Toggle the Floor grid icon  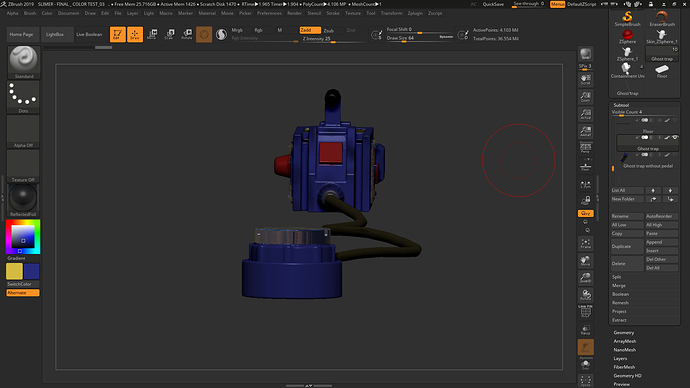(x=585, y=167)
